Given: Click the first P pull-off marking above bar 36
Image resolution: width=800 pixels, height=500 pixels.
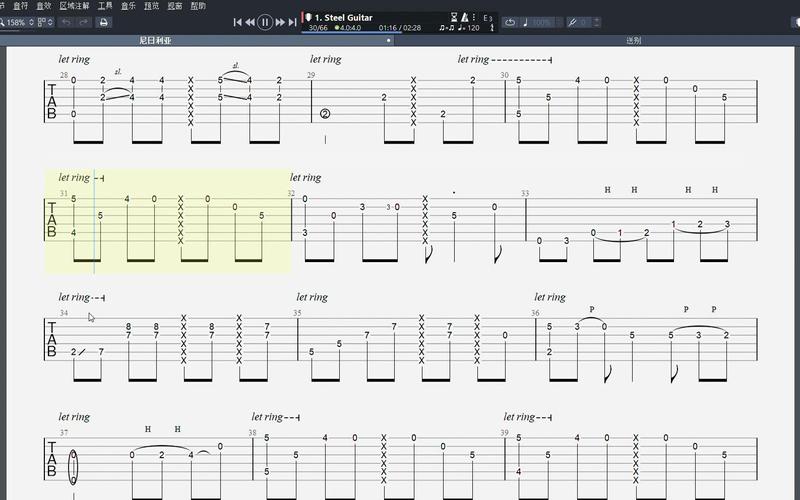Looking at the screenshot, I should tap(592, 309).
